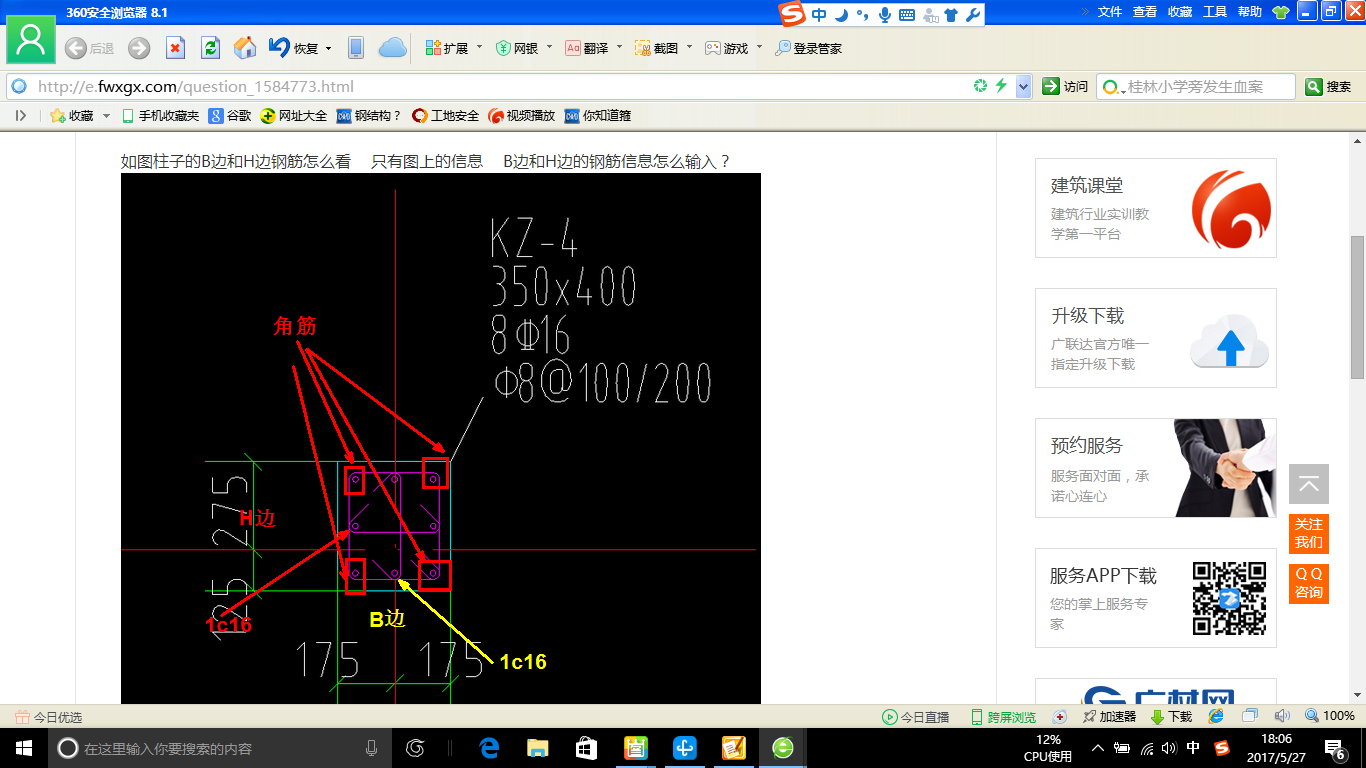Open the 加速器 accelerator in status bar
The height and width of the screenshot is (768, 1366).
(1109, 717)
